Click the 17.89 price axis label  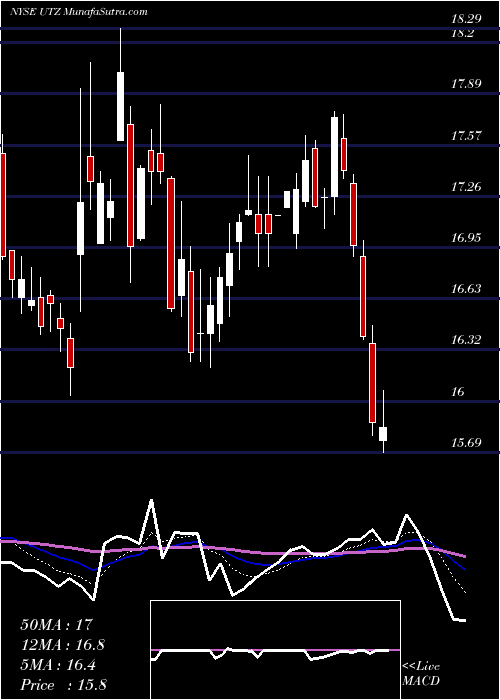pos(466,84)
